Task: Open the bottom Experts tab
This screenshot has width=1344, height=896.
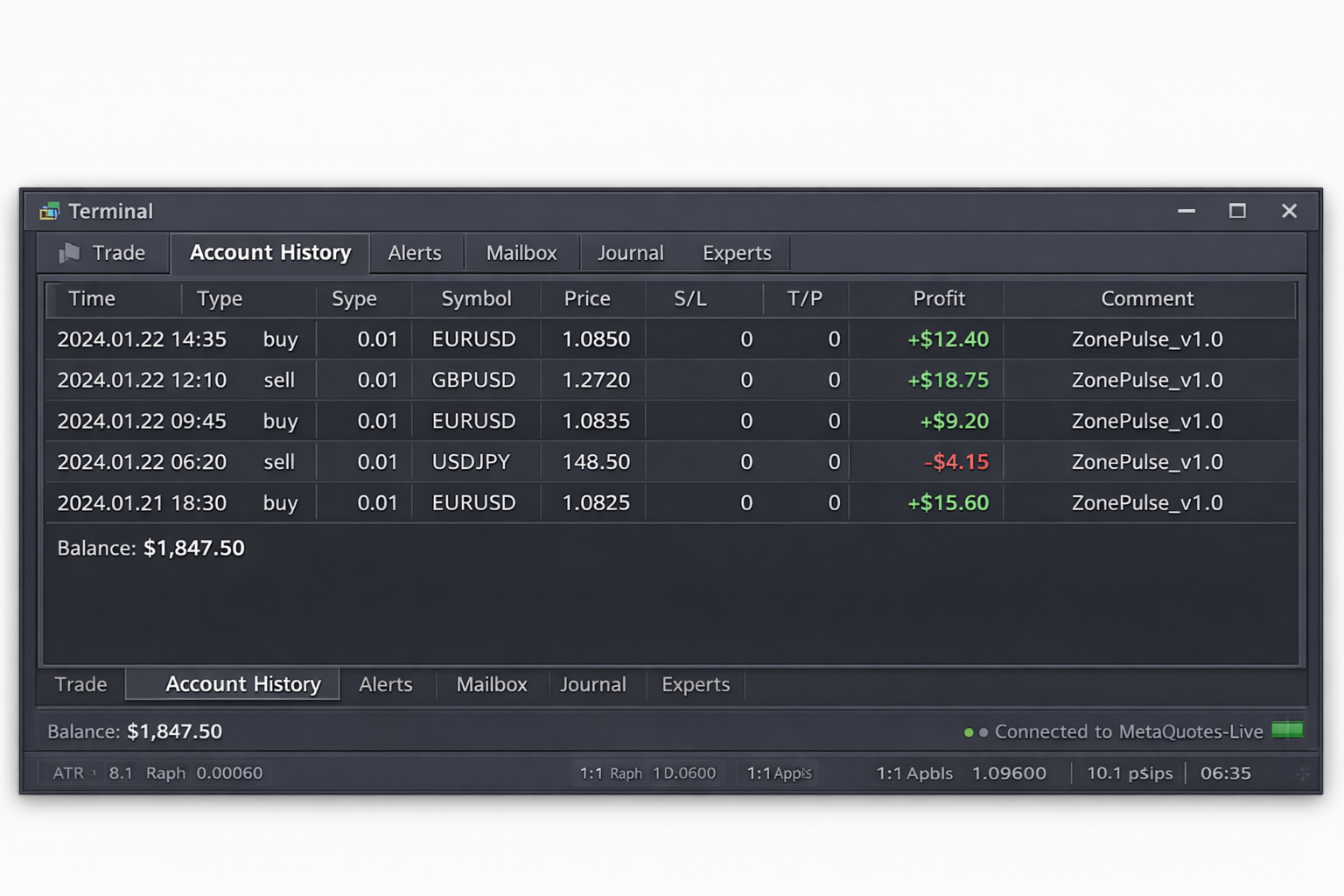Action: pyautogui.click(x=696, y=684)
